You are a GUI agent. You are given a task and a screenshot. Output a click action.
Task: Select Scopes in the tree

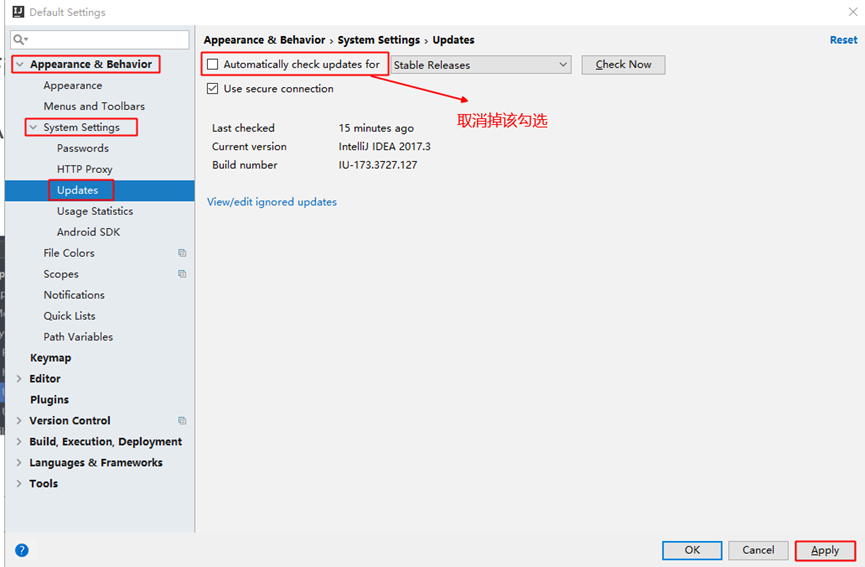pos(61,274)
